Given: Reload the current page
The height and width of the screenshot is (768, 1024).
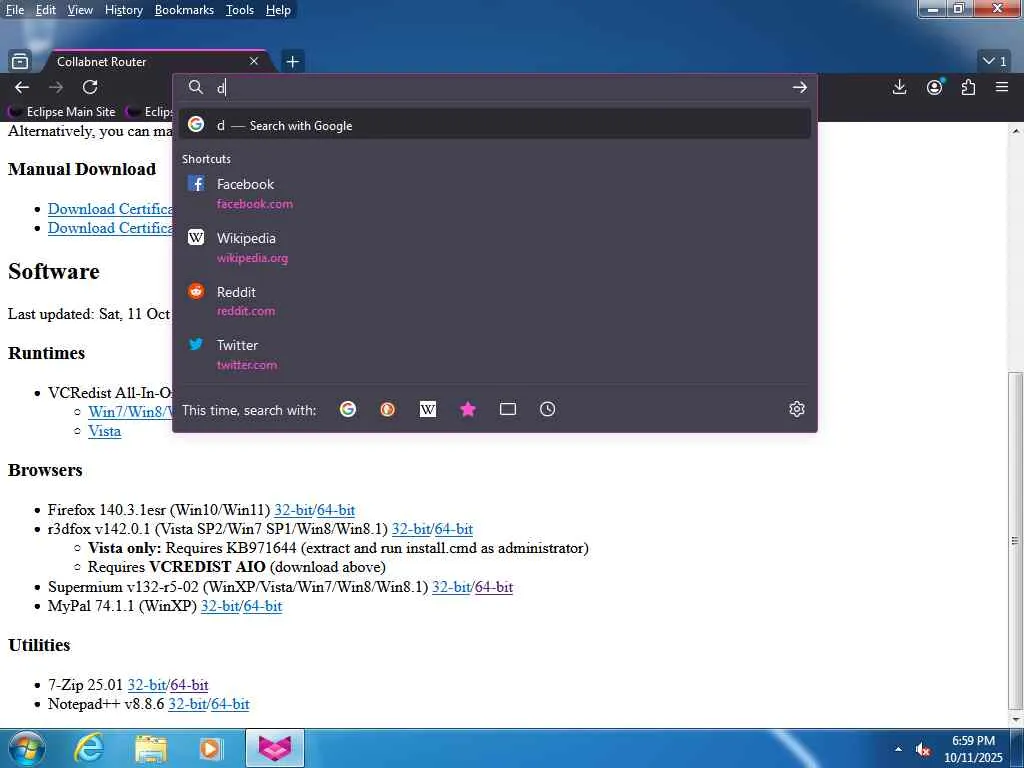Looking at the screenshot, I should [90, 87].
